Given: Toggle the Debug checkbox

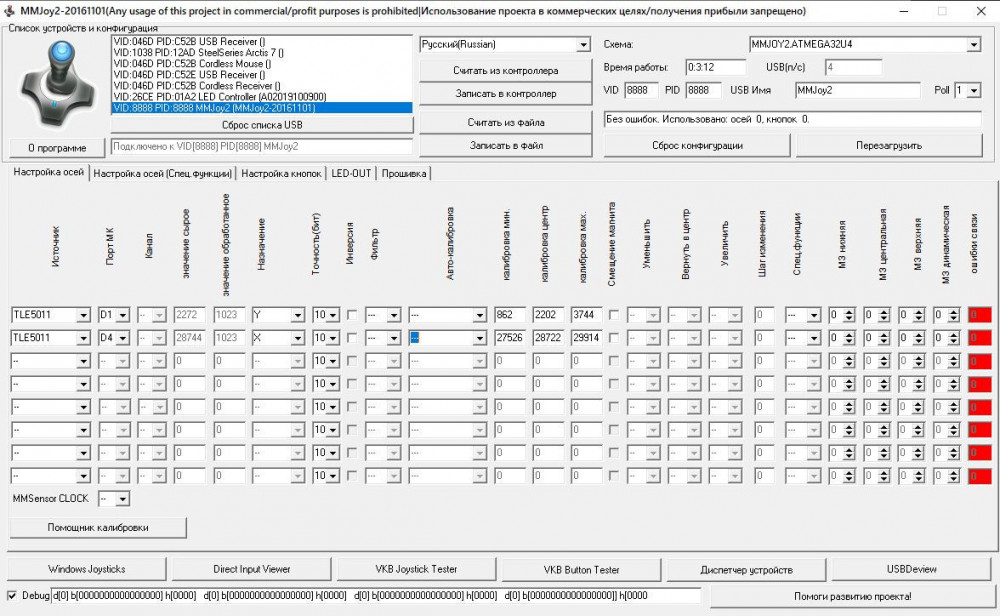Looking at the screenshot, I should coord(12,596).
